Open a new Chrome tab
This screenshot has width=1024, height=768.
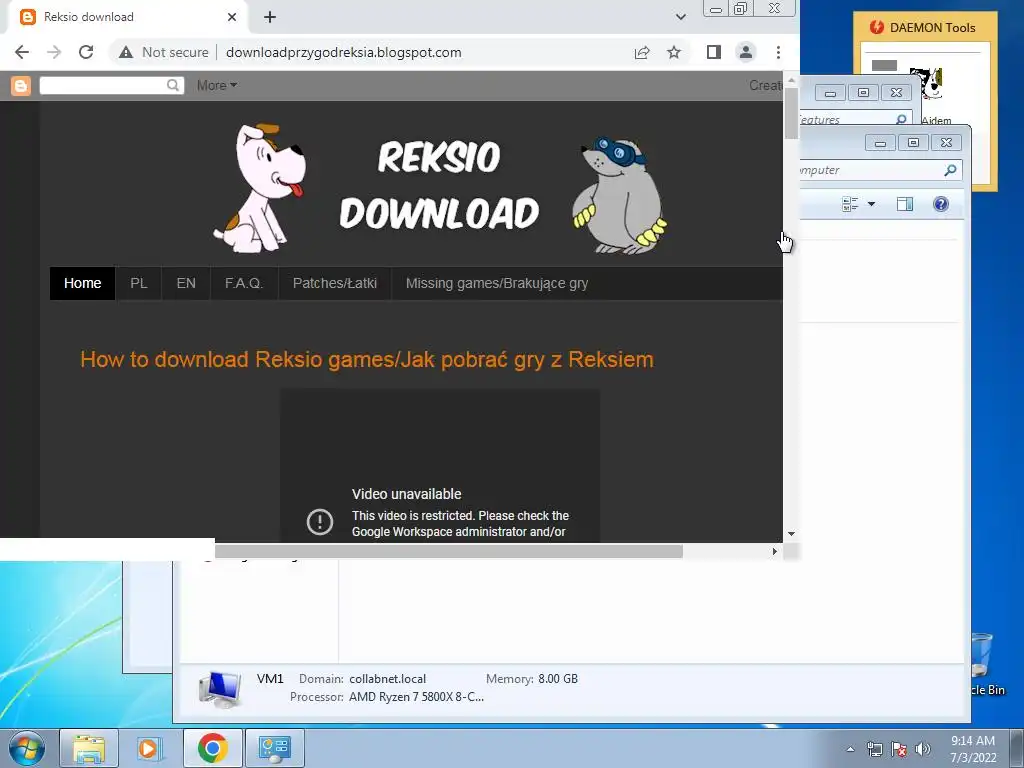pyautogui.click(x=270, y=17)
